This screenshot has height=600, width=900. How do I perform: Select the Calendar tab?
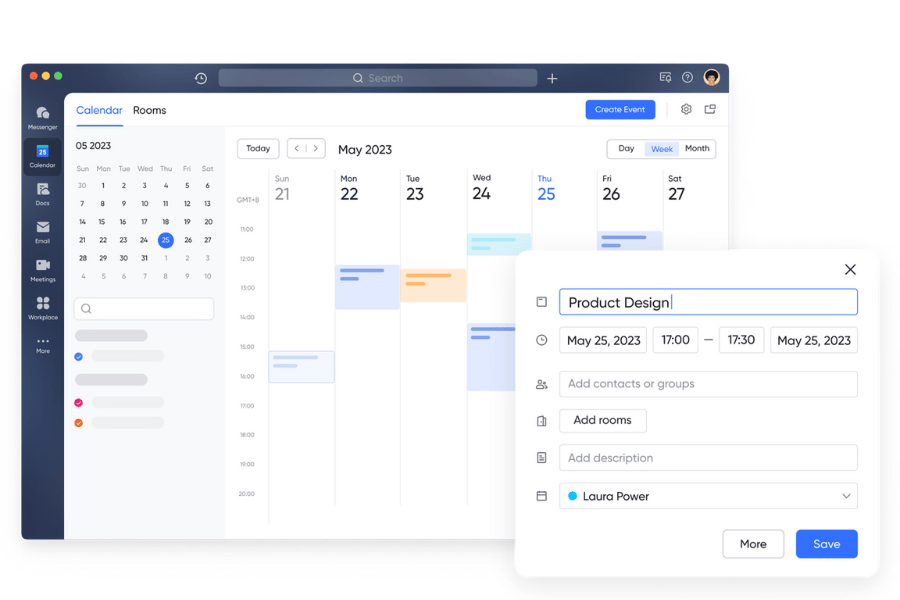[99, 110]
